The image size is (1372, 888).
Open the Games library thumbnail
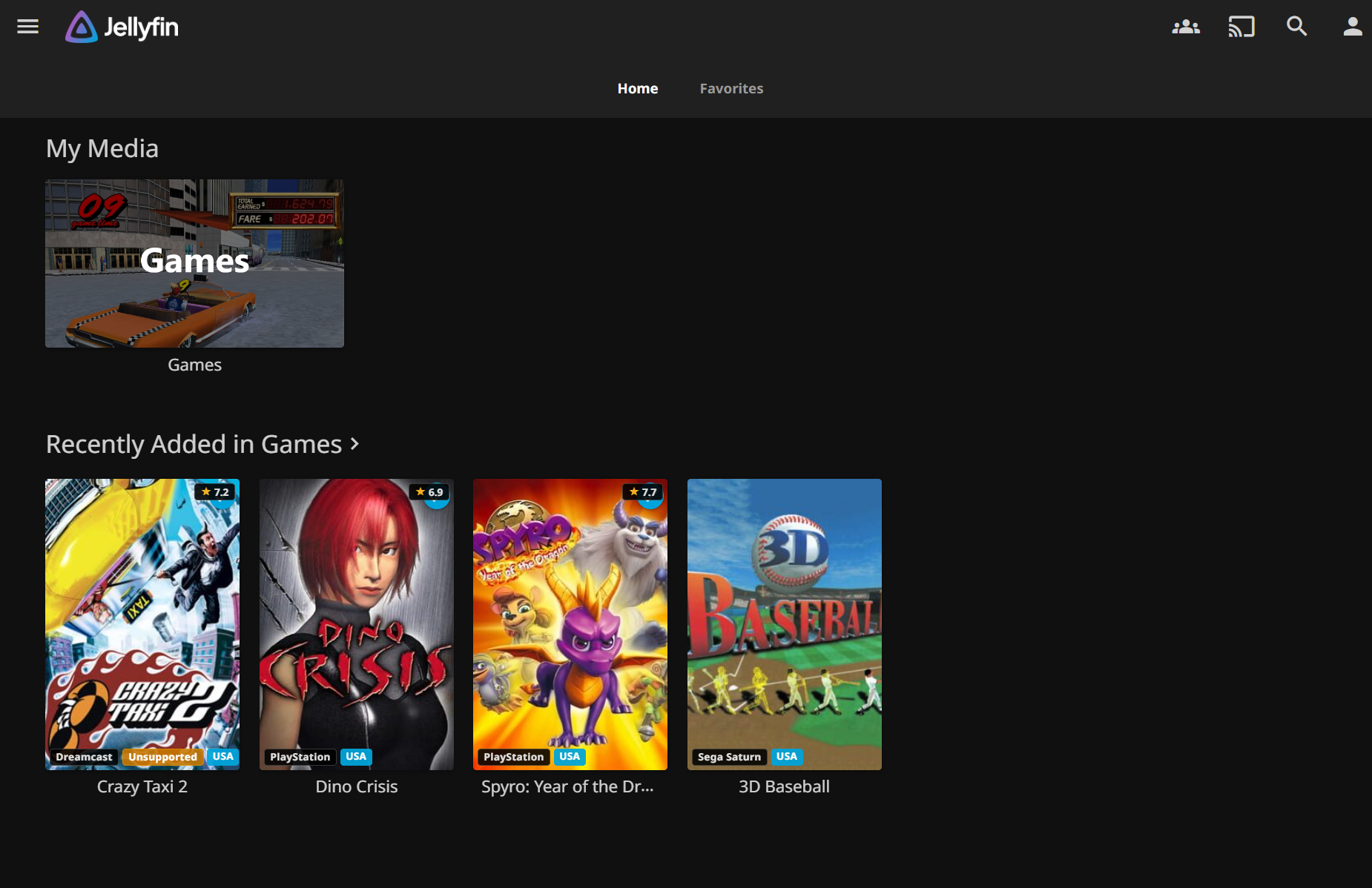(x=194, y=263)
